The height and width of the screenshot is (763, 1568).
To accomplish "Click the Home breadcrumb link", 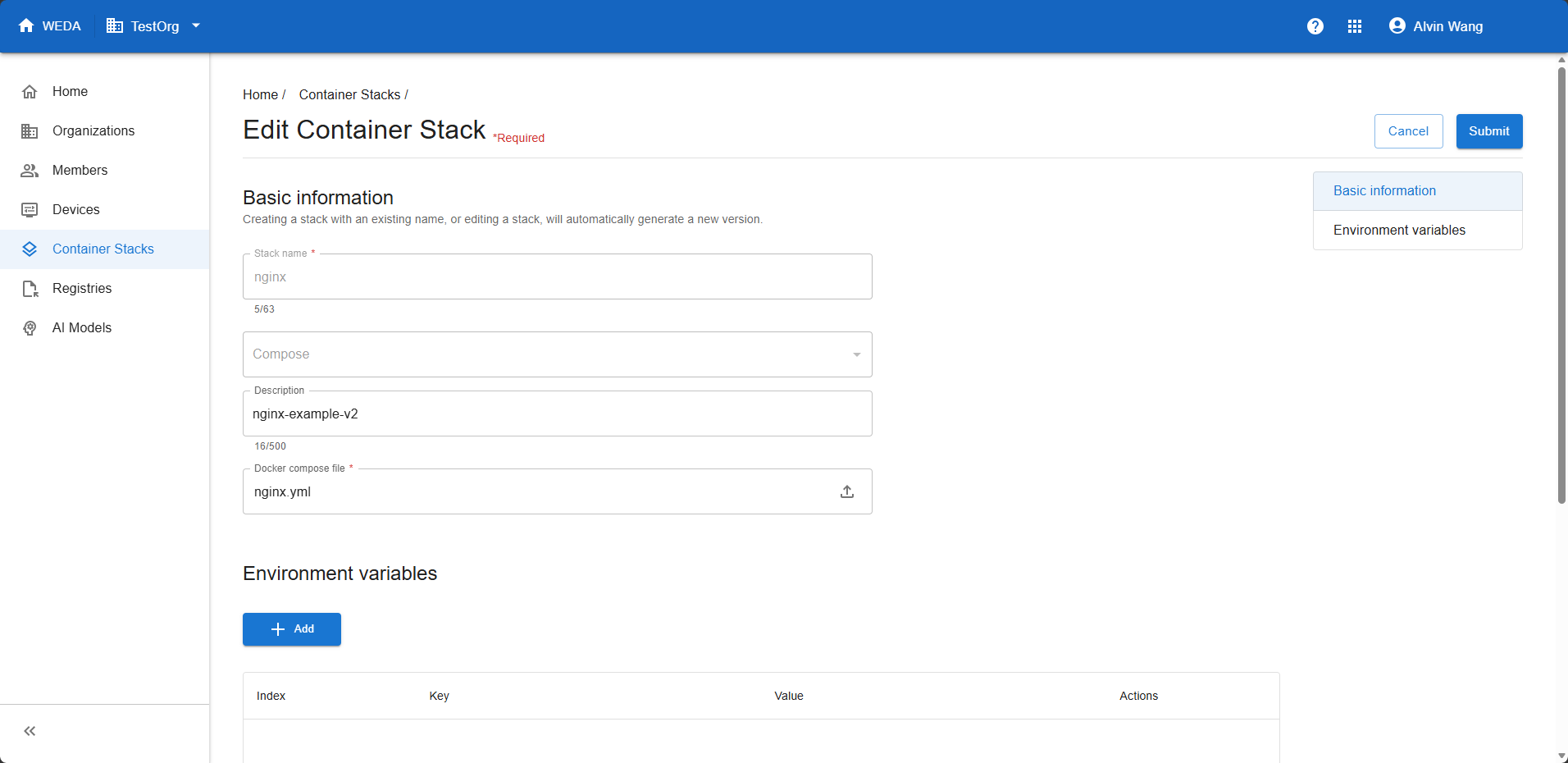I will (x=260, y=95).
